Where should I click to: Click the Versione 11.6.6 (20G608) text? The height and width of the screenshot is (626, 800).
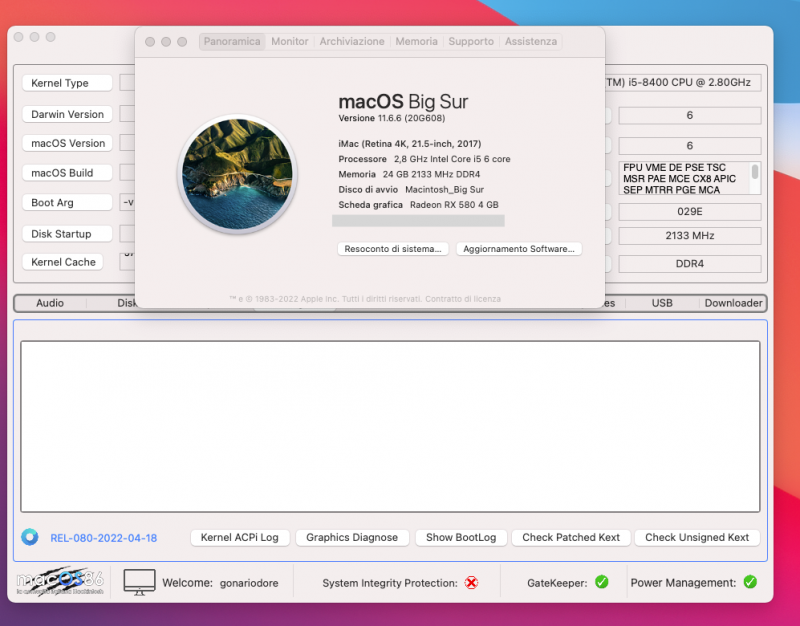point(392,118)
